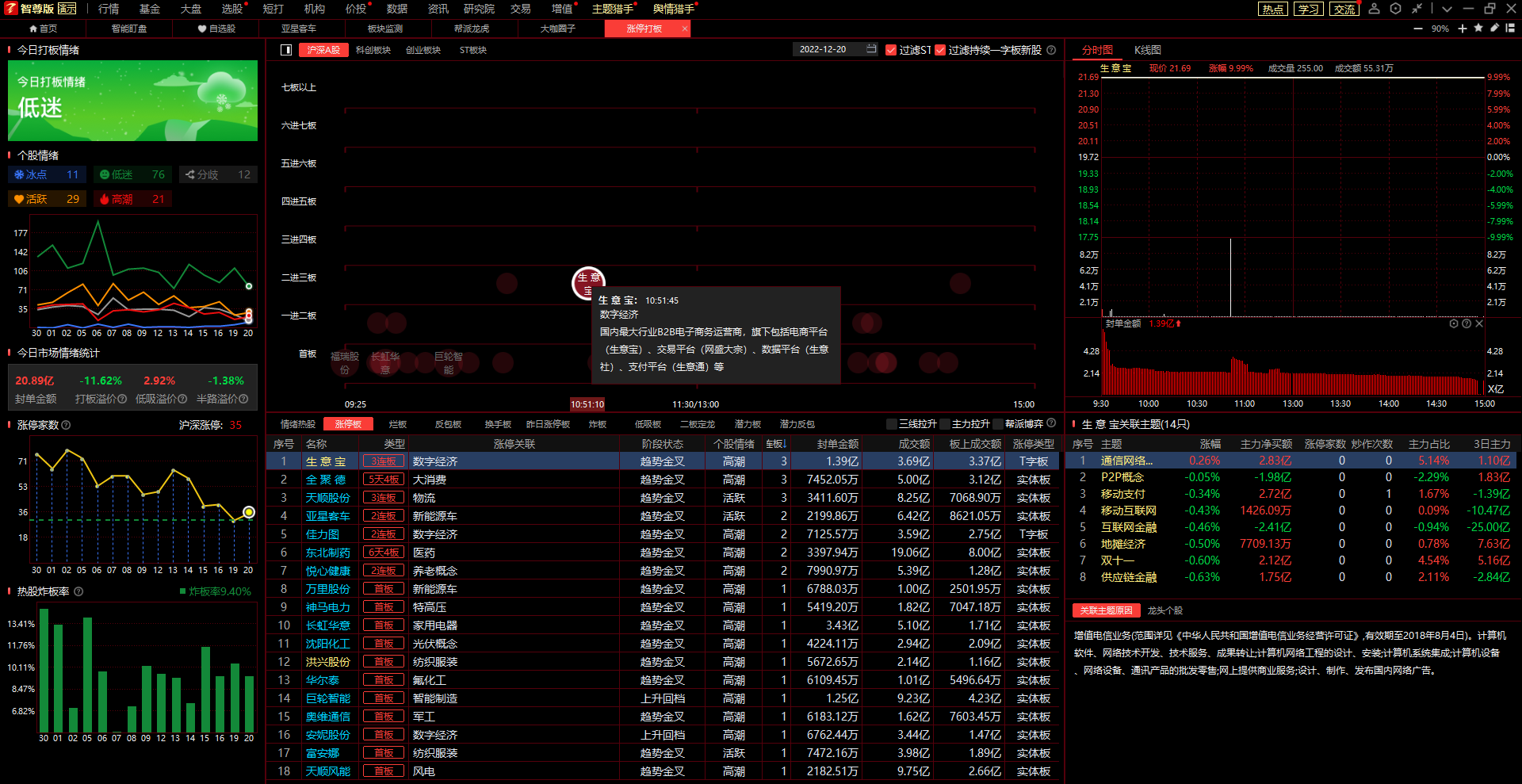Click the 低迷 sentiment chip
1522x784 pixels.
(132, 174)
